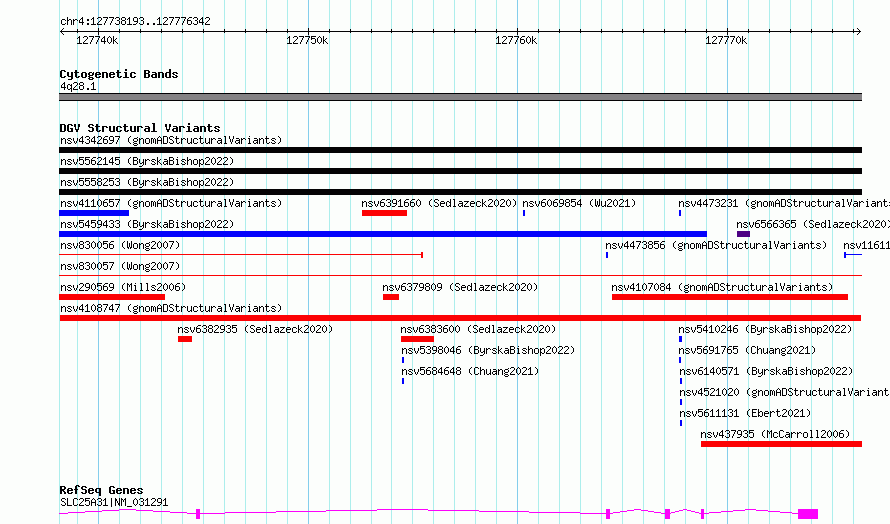Click the 127760k ruler position label
Image resolution: width=890 pixels, height=524 pixels.
point(516,40)
